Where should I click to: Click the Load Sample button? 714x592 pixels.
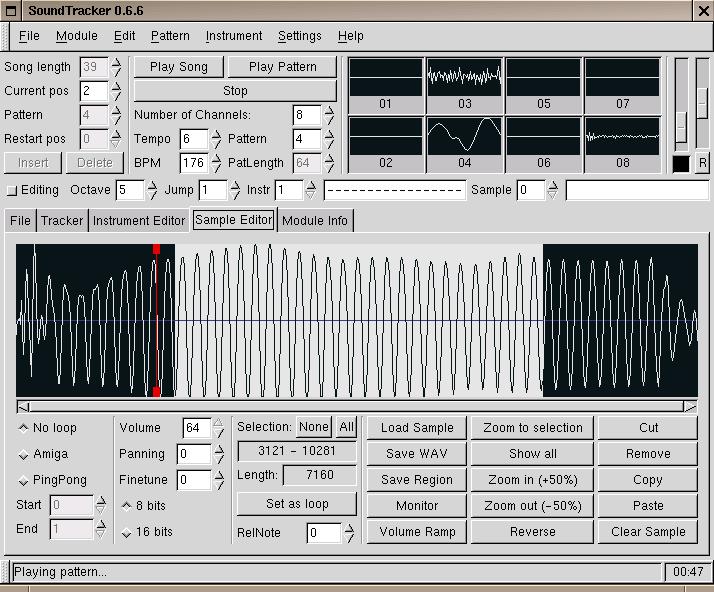(417, 428)
